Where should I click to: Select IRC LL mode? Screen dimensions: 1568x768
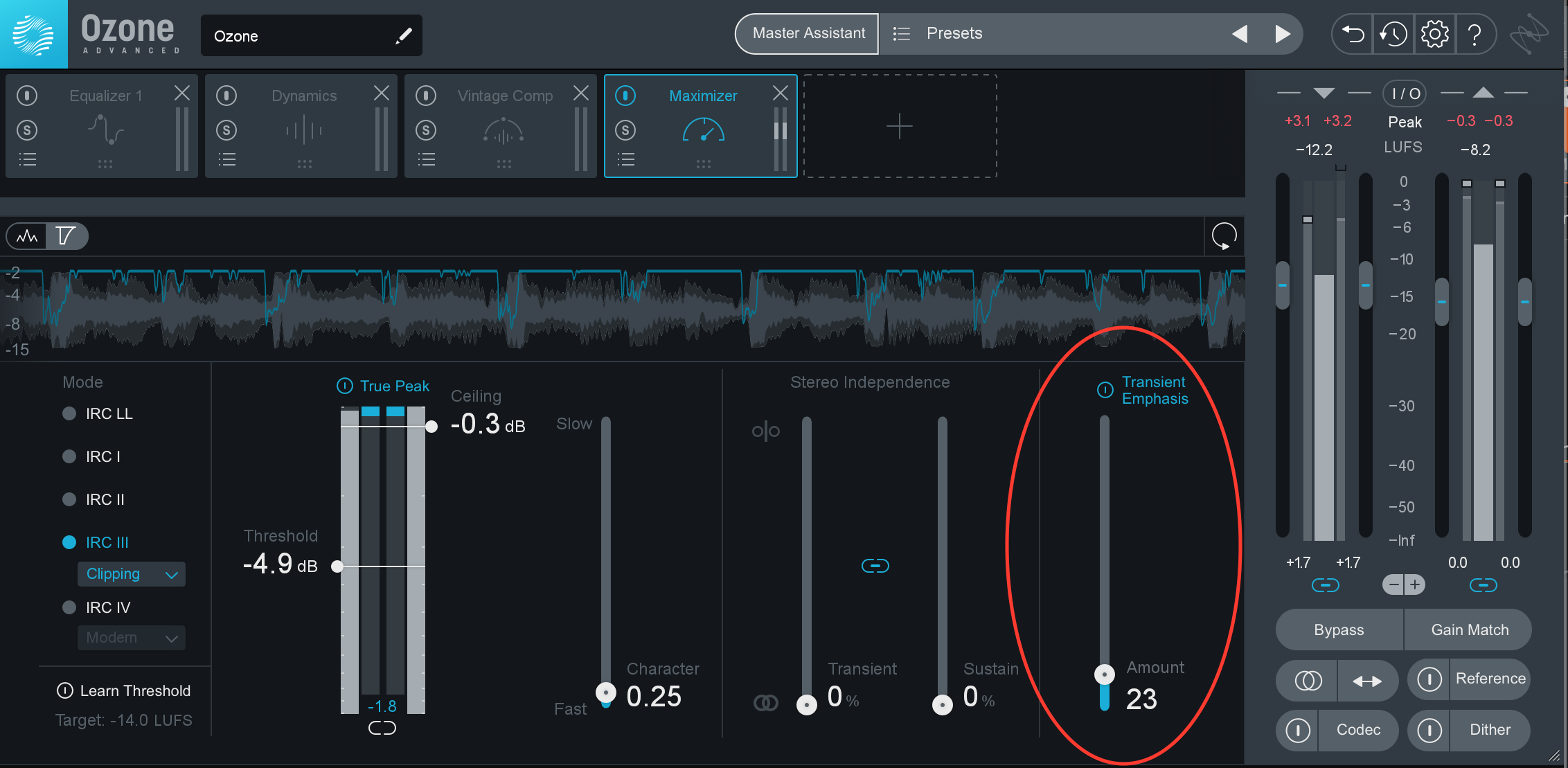pos(98,413)
